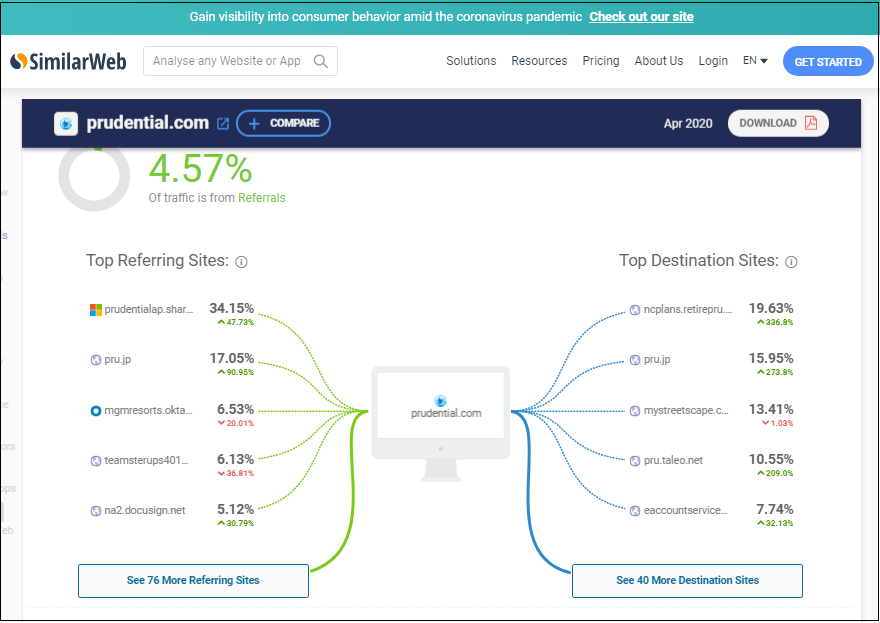This screenshot has width=880, height=623.
Task: Click the prudential.com title in header
Action: tap(148, 123)
